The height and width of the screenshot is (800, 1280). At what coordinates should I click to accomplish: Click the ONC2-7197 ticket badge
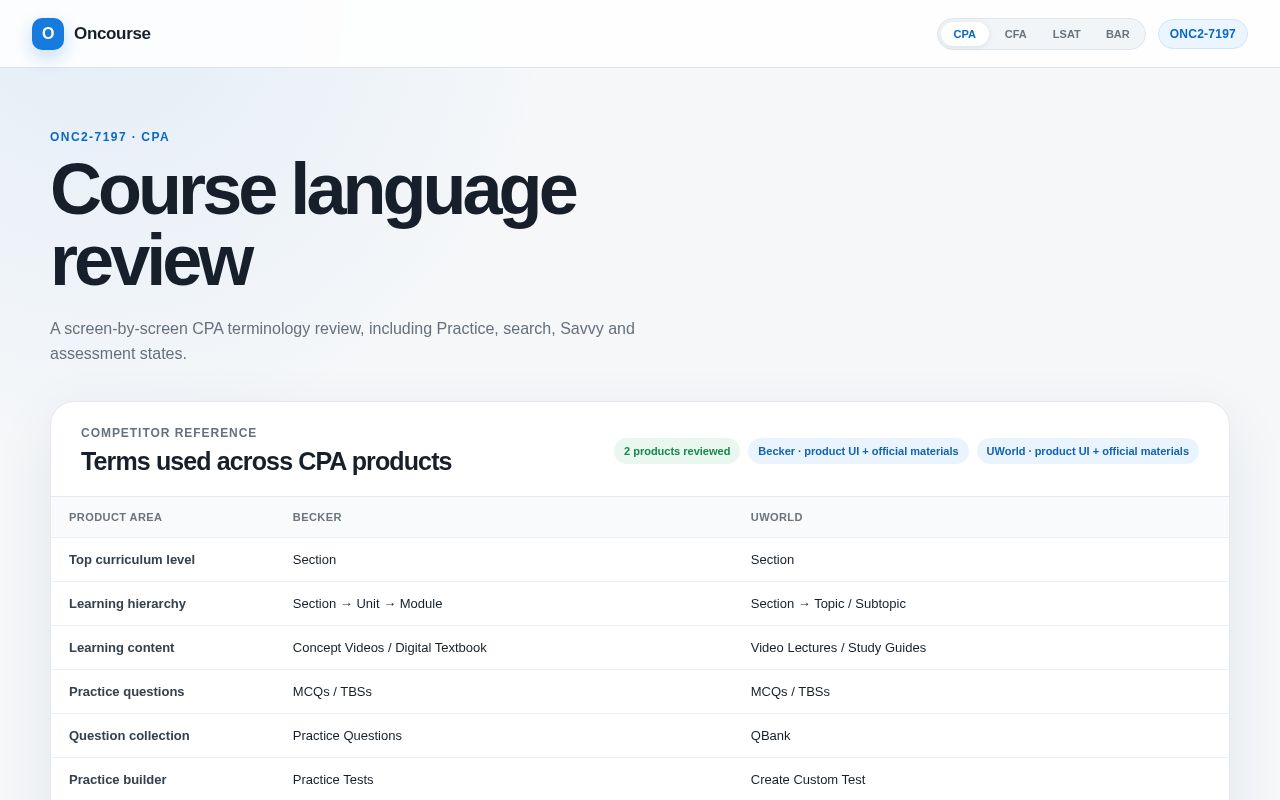(1203, 34)
